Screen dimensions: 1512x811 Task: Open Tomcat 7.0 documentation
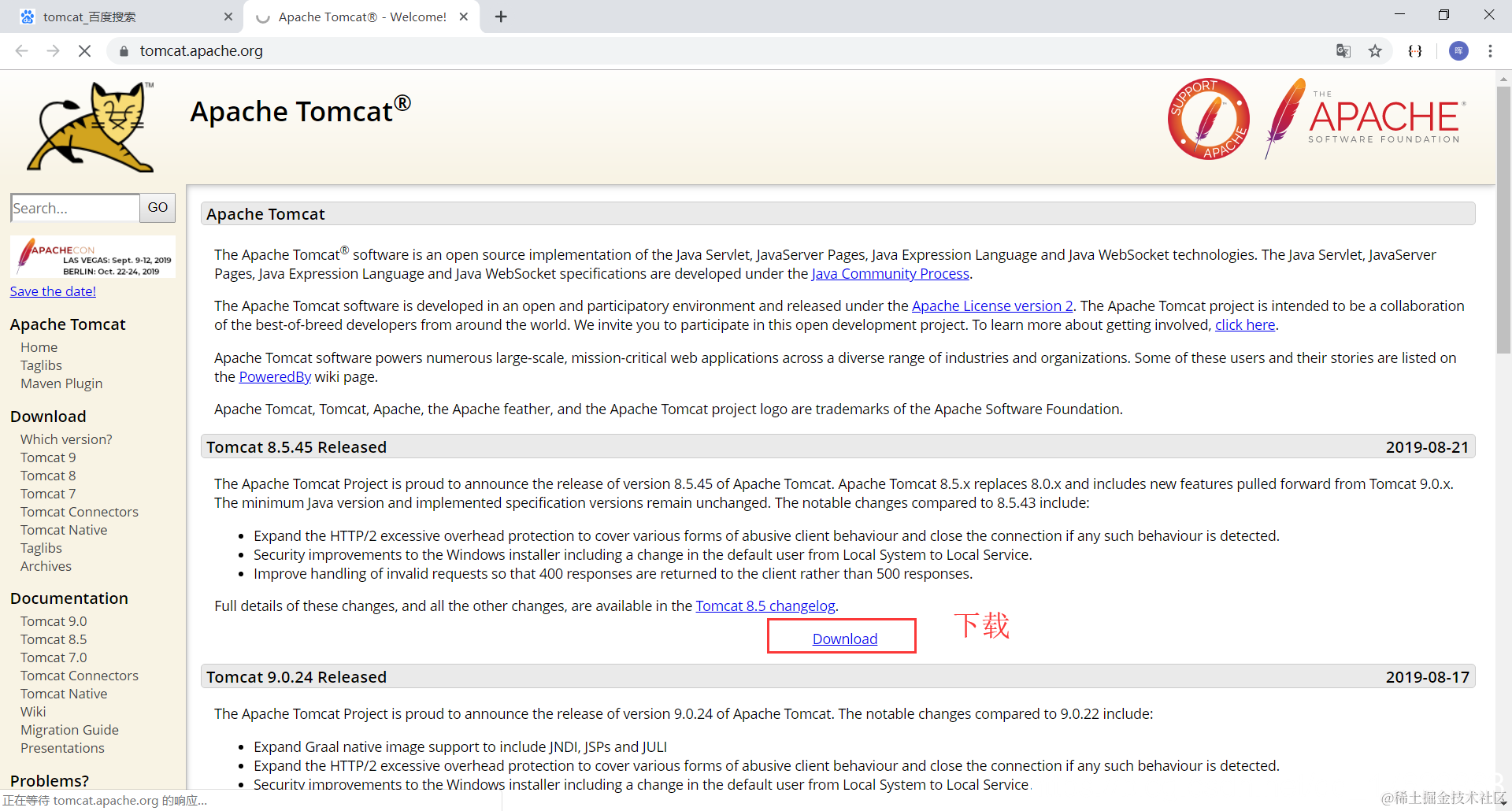click(x=54, y=657)
